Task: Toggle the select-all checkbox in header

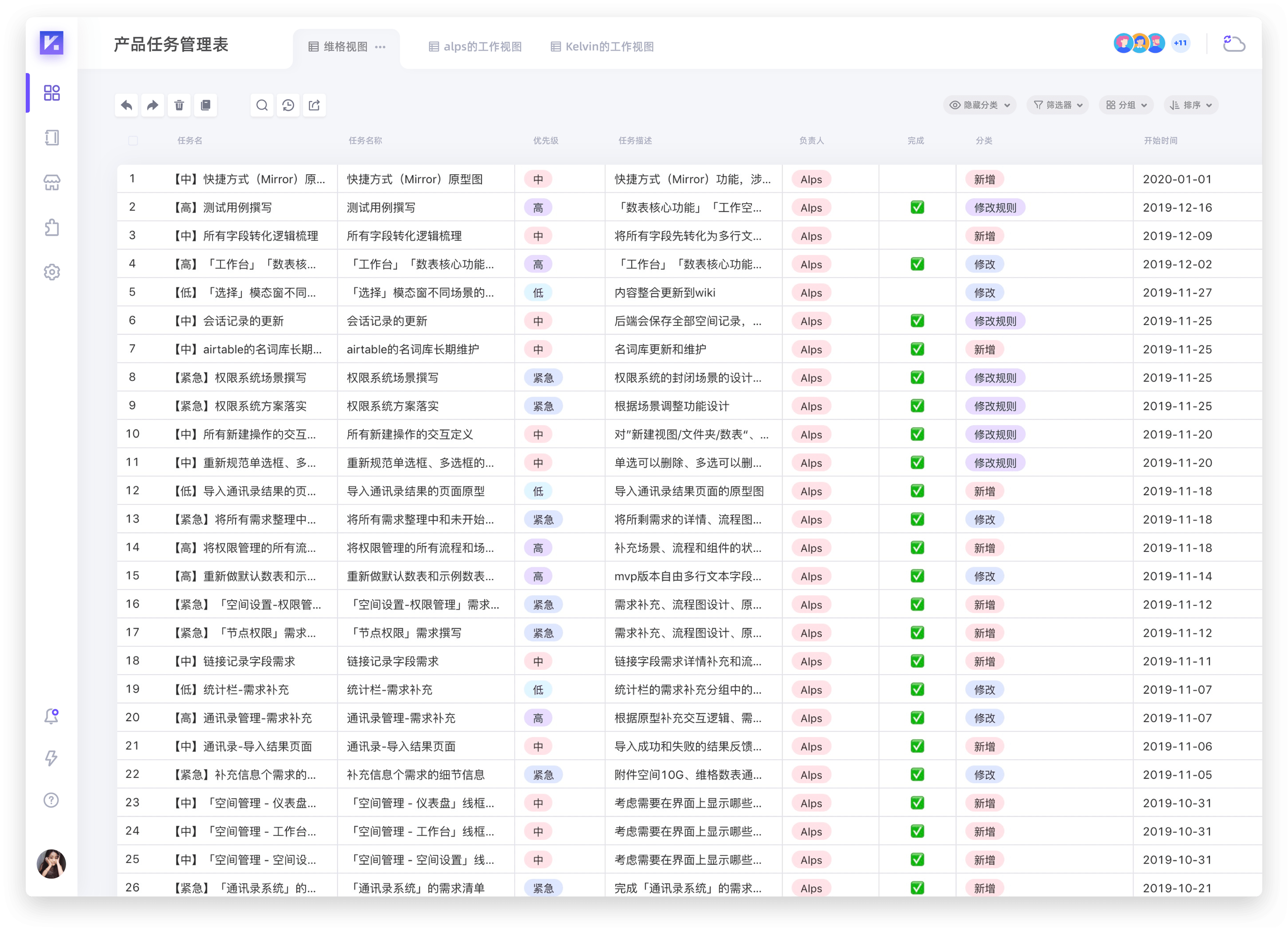Action: click(x=133, y=140)
